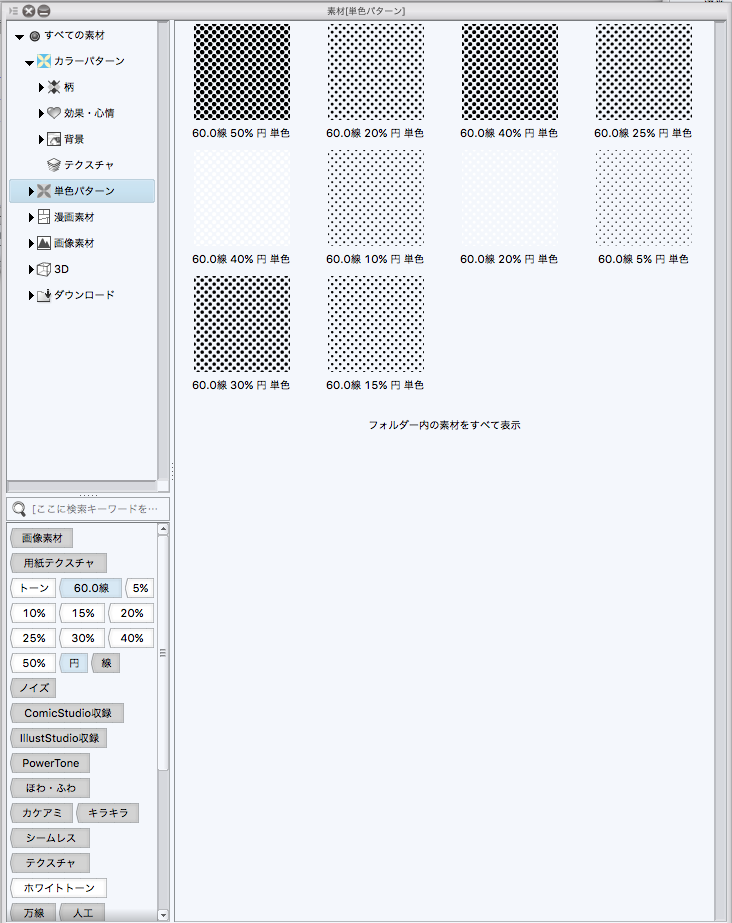The image size is (732, 923).
Task: Click the tag list scroll down arrow
Action: tap(163, 915)
